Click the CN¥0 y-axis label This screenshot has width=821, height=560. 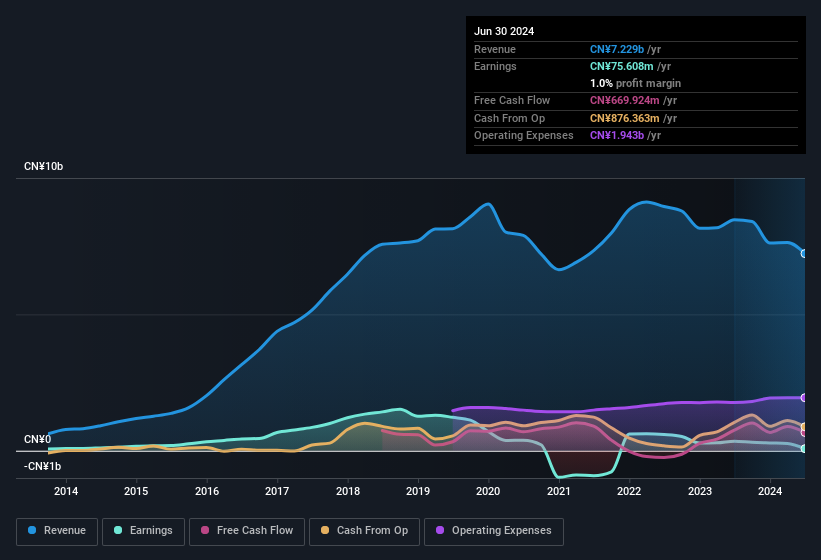pos(38,439)
